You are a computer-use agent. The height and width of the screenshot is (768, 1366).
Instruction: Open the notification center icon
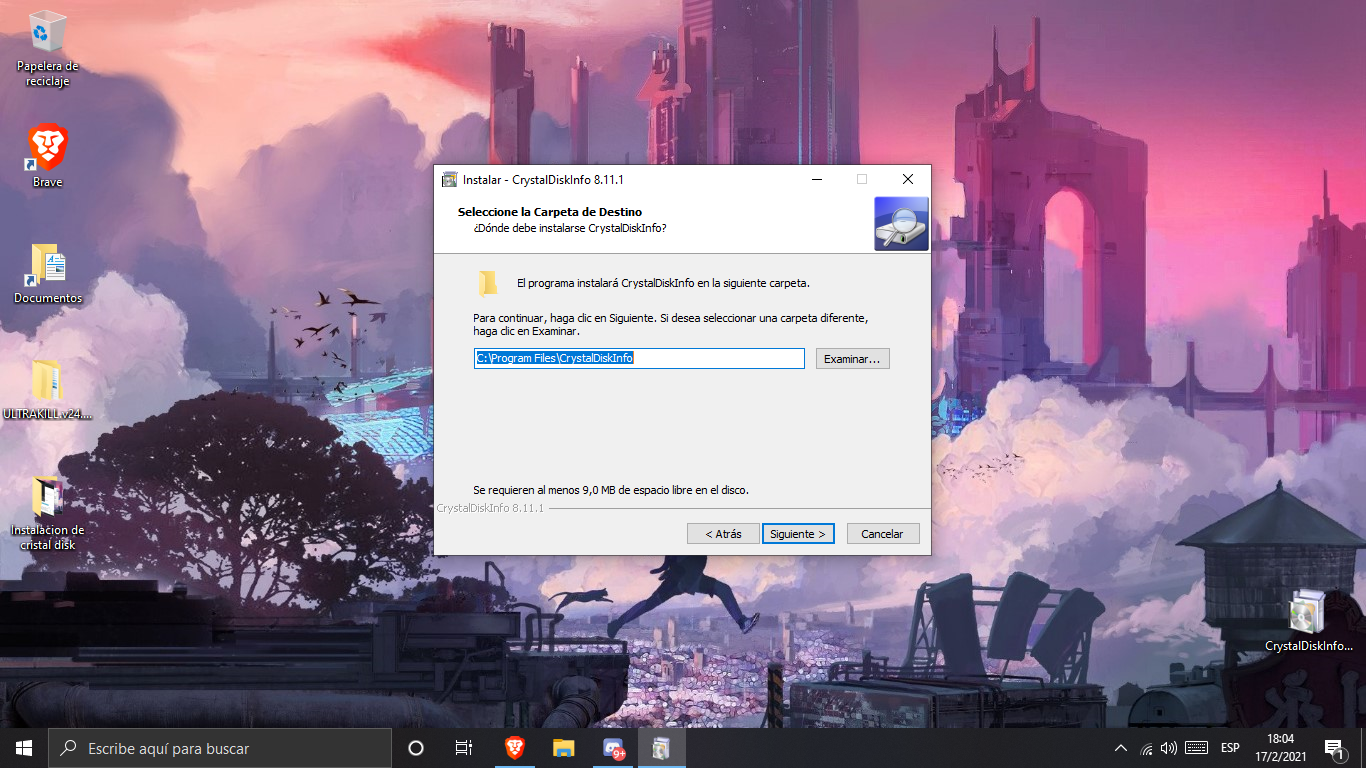1334,748
